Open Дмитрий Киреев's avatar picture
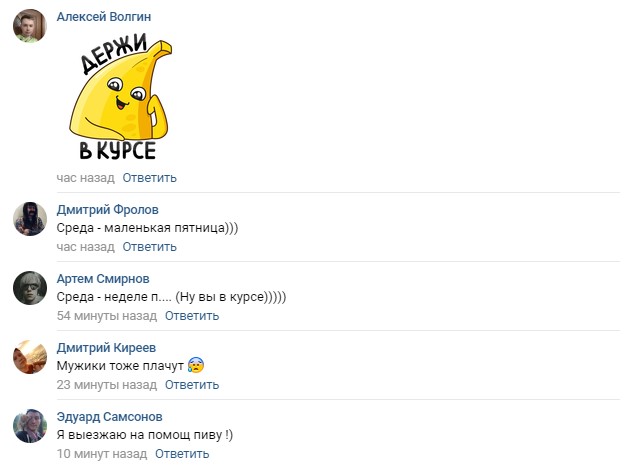635x469 pixels. pos(30,357)
